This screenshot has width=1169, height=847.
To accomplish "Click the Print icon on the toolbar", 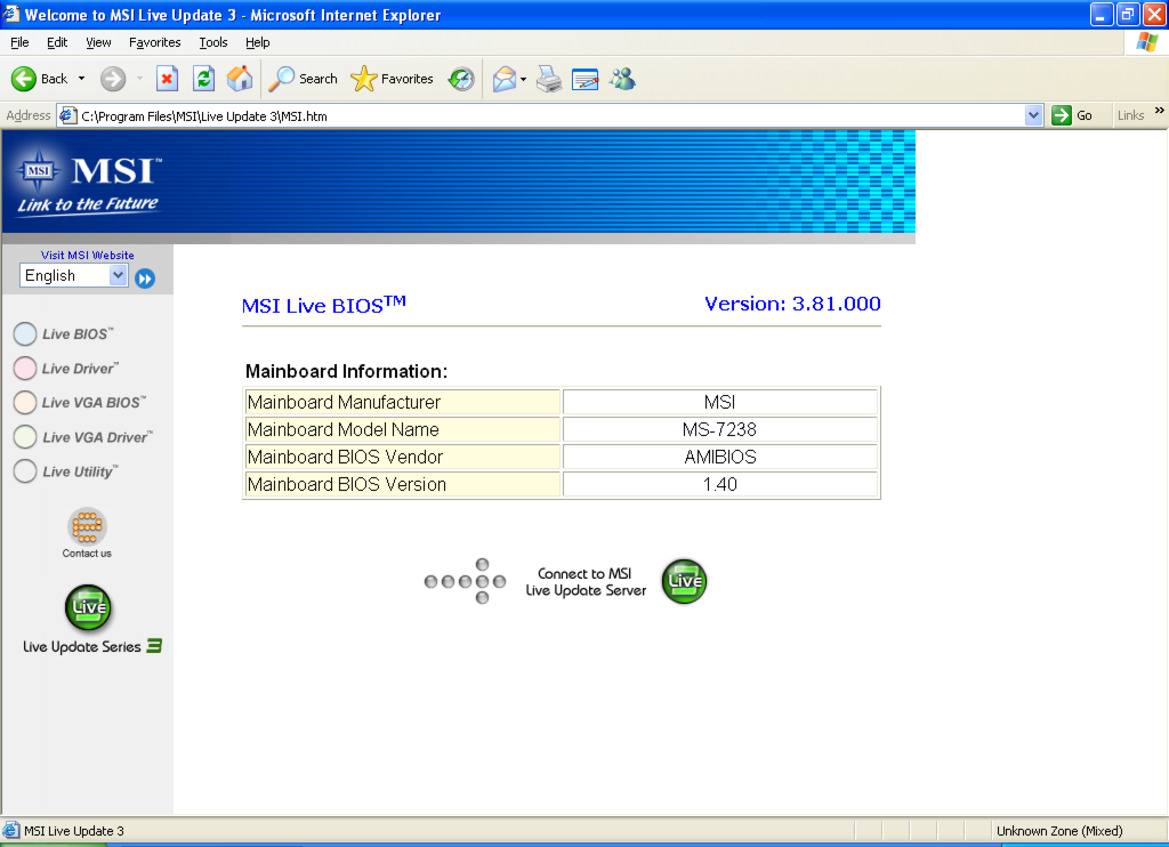I will [x=548, y=79].
